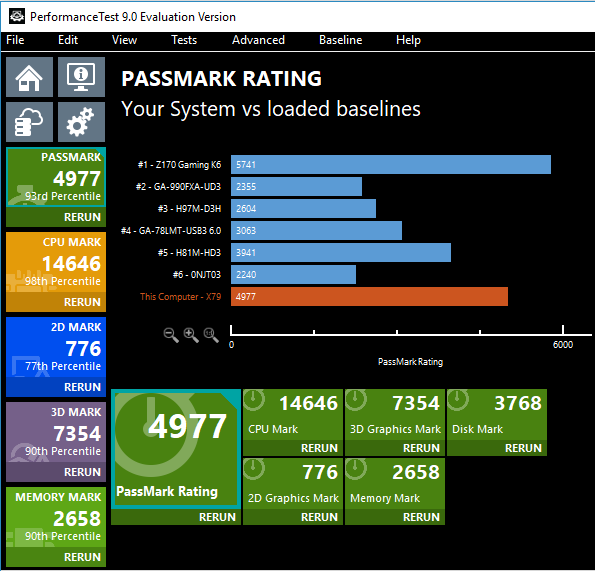Open the CPU Mark 14646 result tile
595x571 pixels.
click(293, 415)
